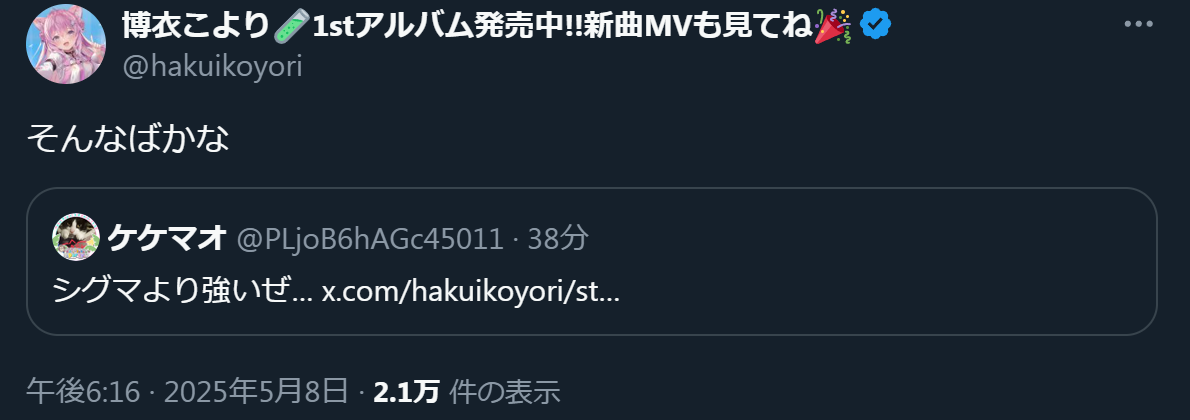Click the ケケマオ name in quoted post
The image size is (1190, 420).
coord(167,238)
